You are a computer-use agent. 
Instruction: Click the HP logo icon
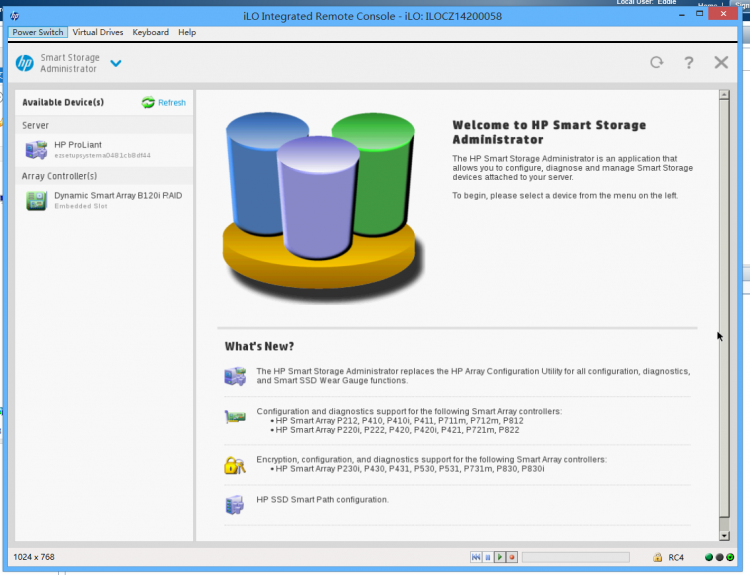click(24, 63)
